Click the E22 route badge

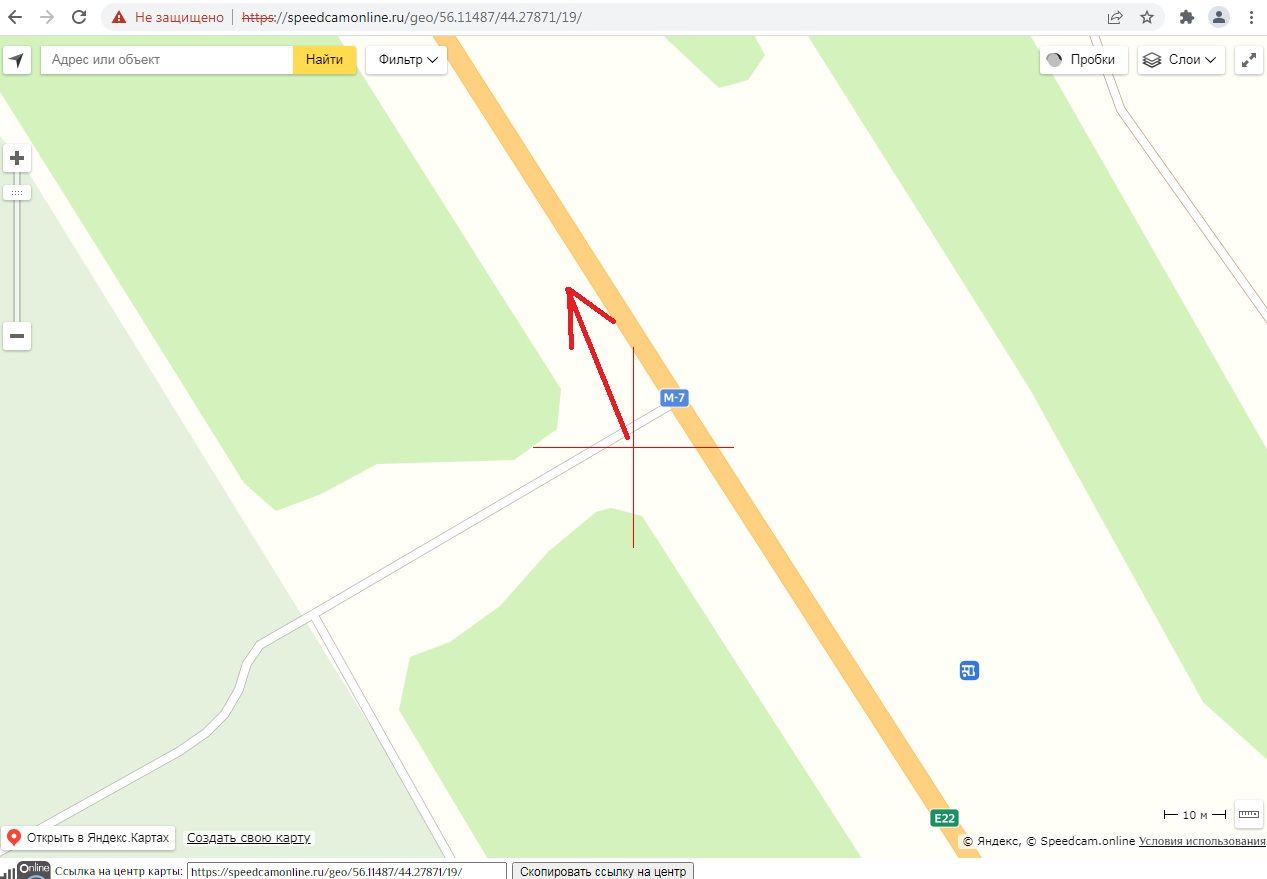coord(944,818)
